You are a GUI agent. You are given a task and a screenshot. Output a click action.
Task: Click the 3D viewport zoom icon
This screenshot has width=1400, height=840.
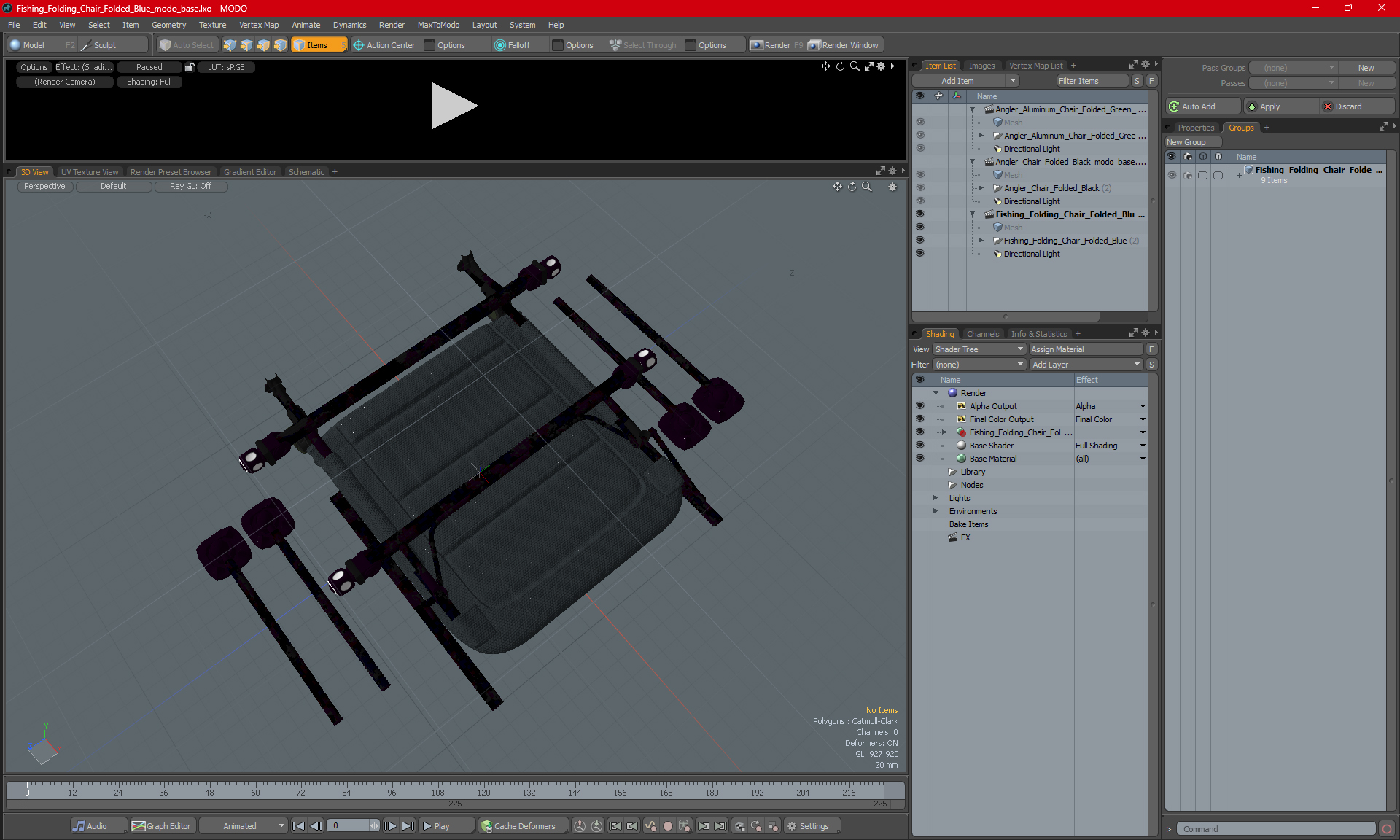(866, 187)
